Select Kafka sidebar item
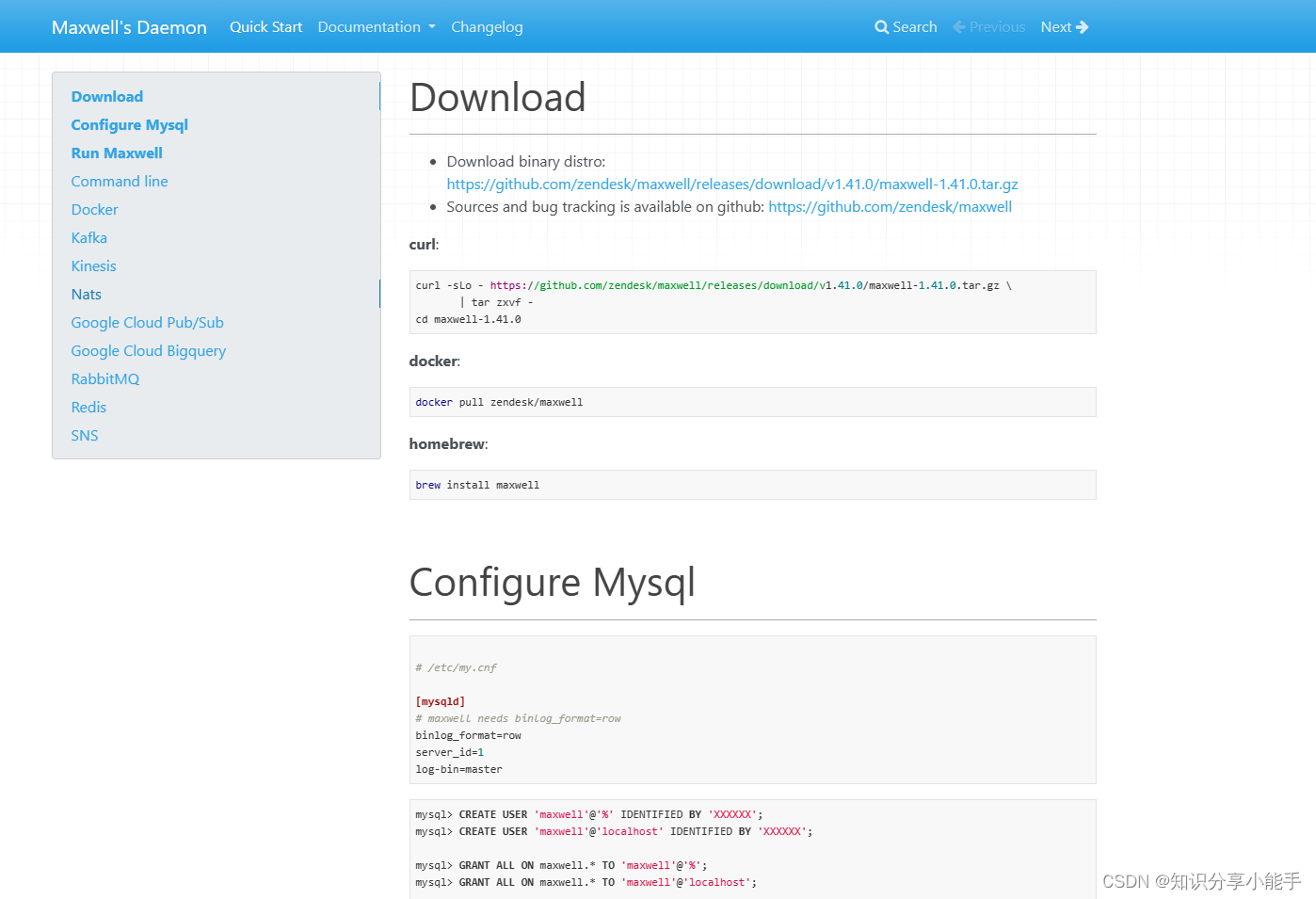The height and width of the screenshot is (899, 1316). coord(89,237)
